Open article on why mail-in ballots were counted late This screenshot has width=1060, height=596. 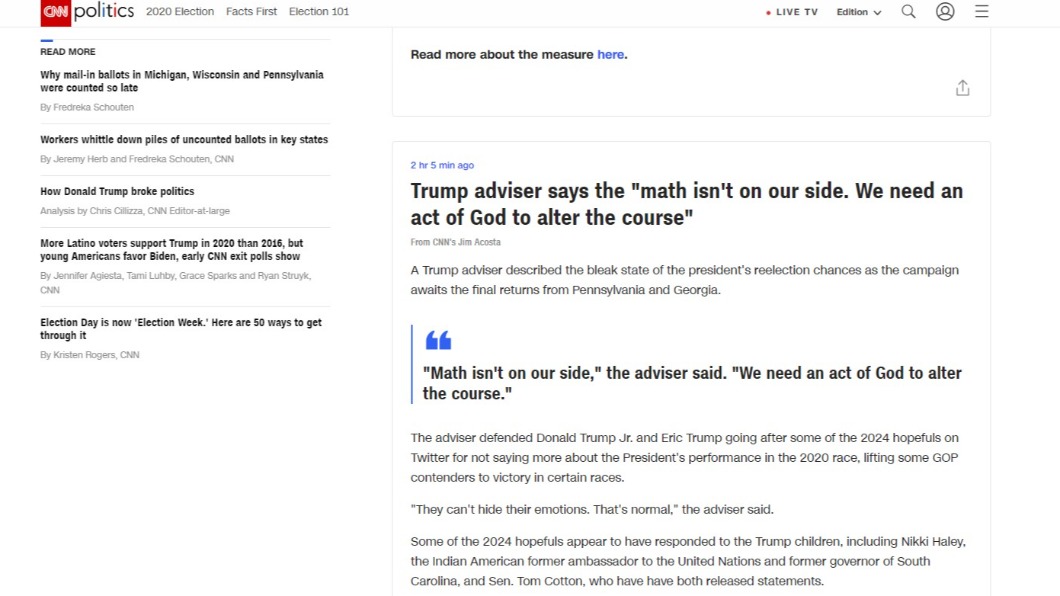pyautogui.click(x=182, y=81)
